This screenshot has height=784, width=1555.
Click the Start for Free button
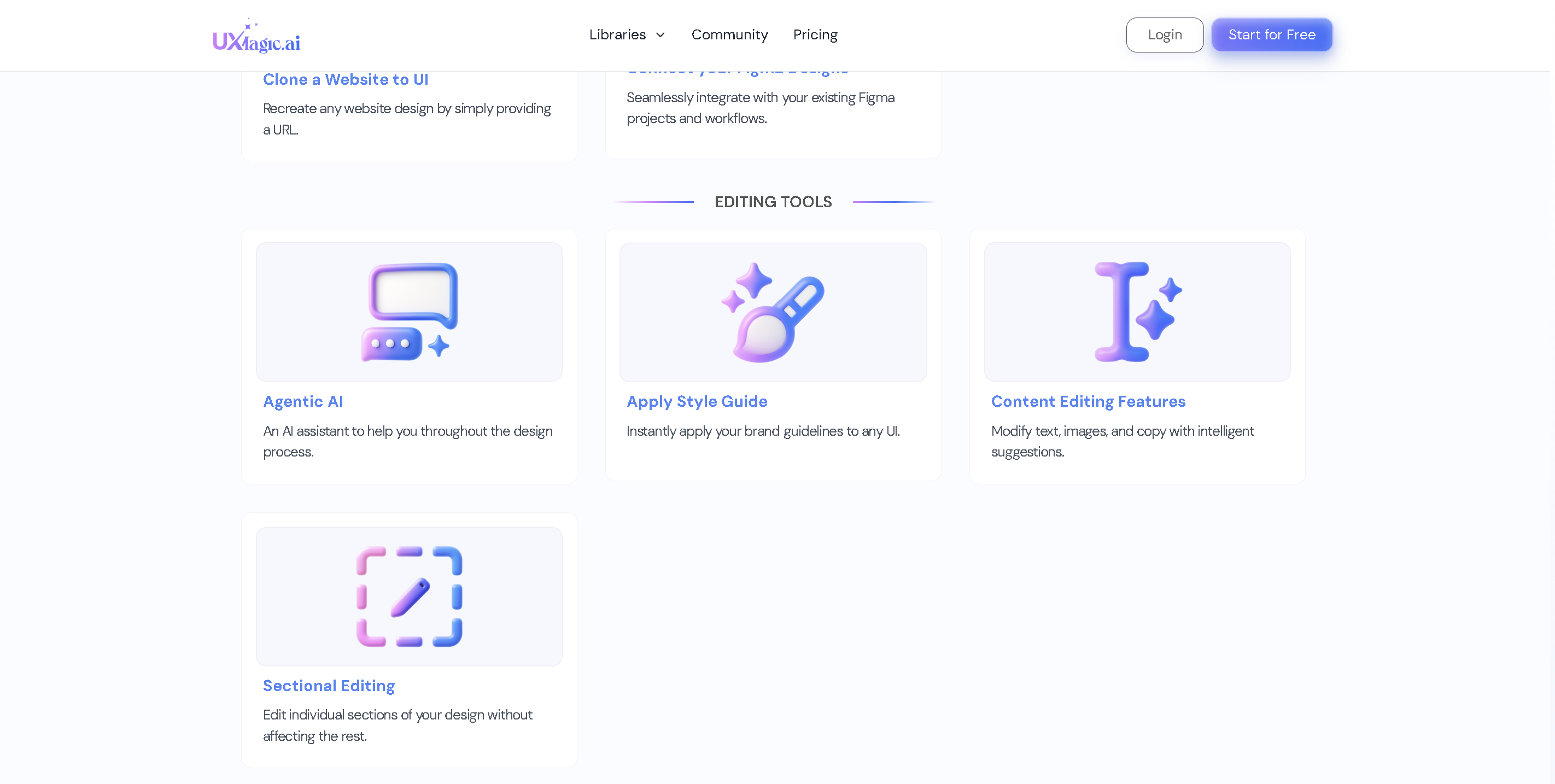click(x=1272, y=34)
